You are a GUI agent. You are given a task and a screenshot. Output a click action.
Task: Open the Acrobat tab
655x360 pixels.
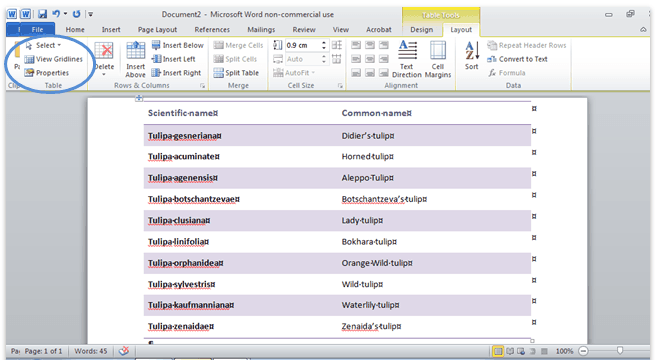(x=378, y=30)
